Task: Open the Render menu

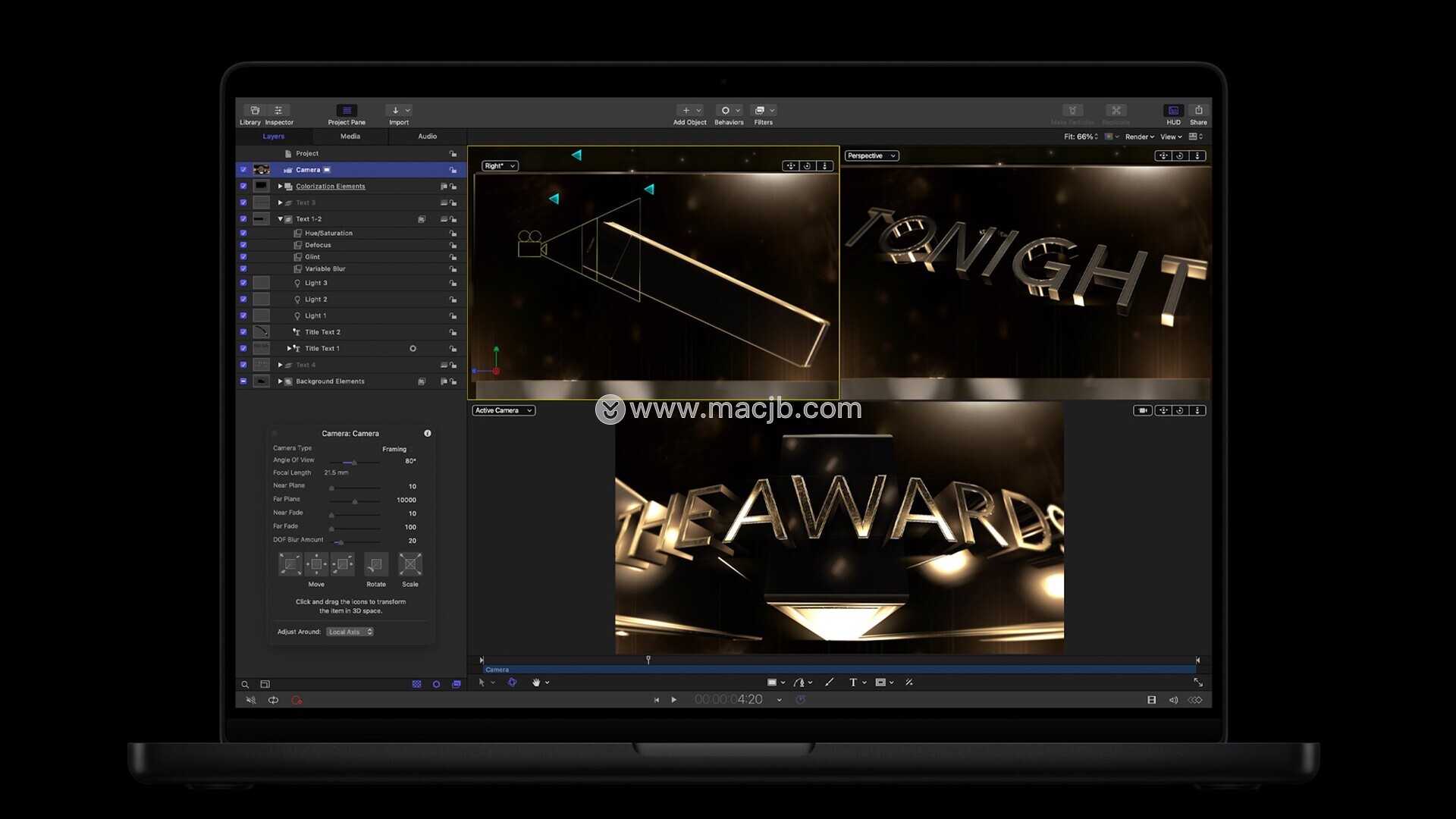Action: pos(1139,137)
